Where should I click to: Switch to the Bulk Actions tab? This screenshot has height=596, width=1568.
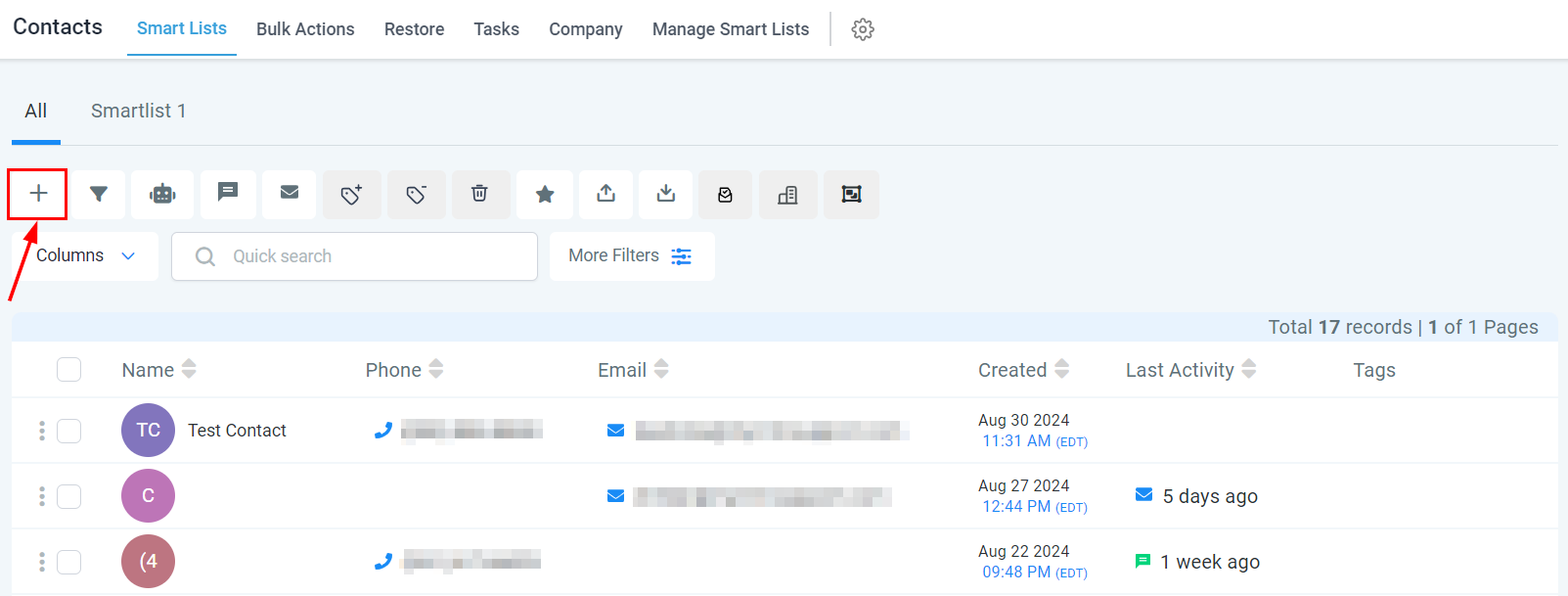[305, 29]
